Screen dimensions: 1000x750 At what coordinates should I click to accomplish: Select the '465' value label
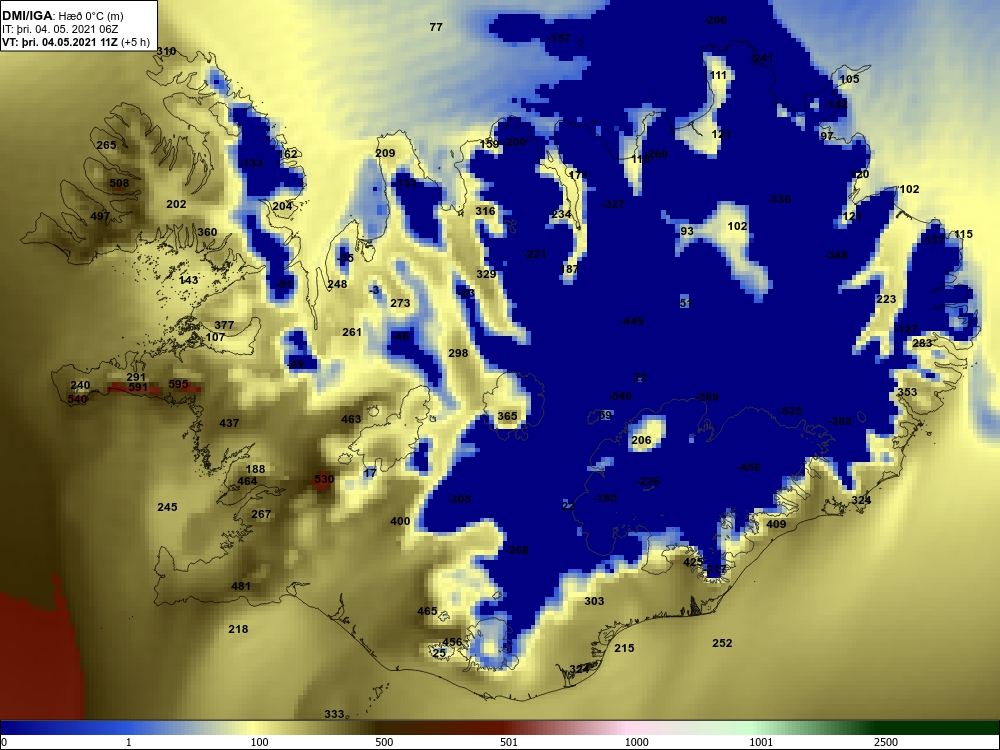click(427, 611)
